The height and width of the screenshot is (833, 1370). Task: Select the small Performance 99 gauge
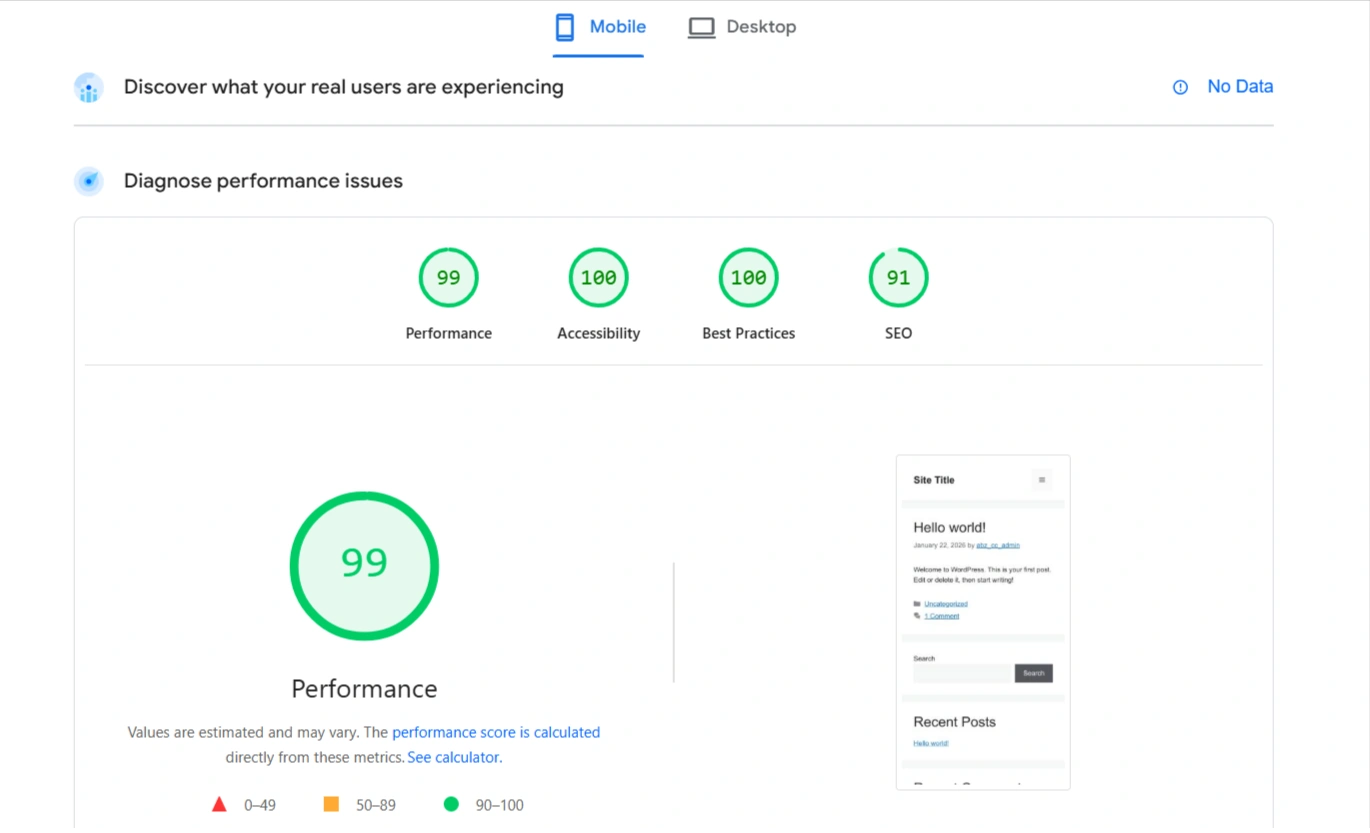click(448, 277)
